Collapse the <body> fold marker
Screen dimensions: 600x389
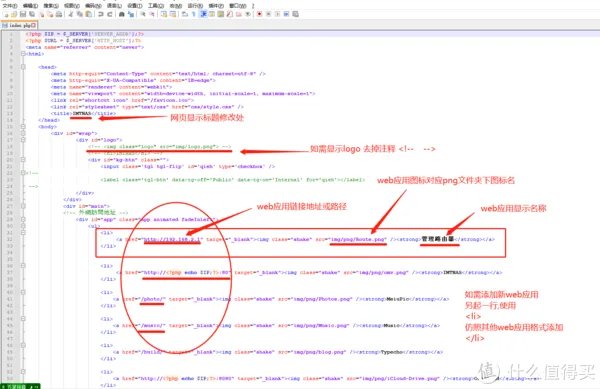pyautogui.click(x=23, y=127)
